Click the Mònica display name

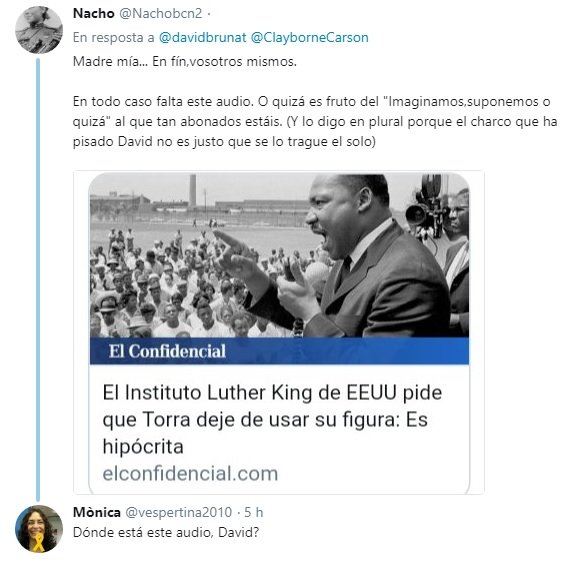pyautogui.click(x=97, y=512)
